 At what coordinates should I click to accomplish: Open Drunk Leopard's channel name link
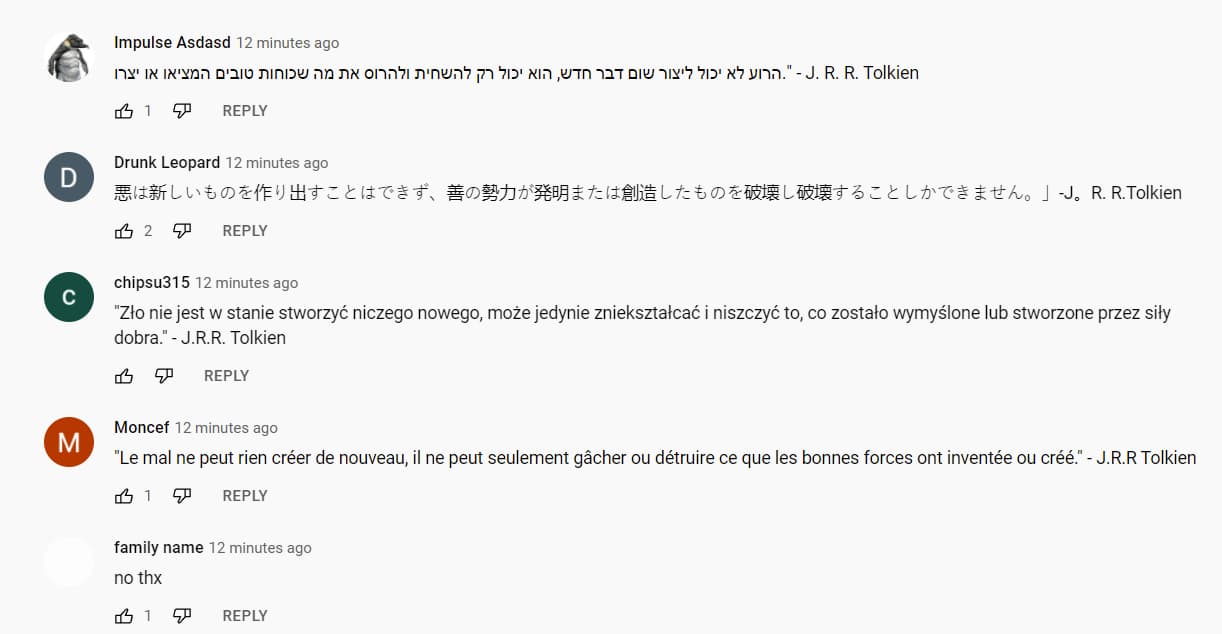pyautogui.click(x=167, y=162)
